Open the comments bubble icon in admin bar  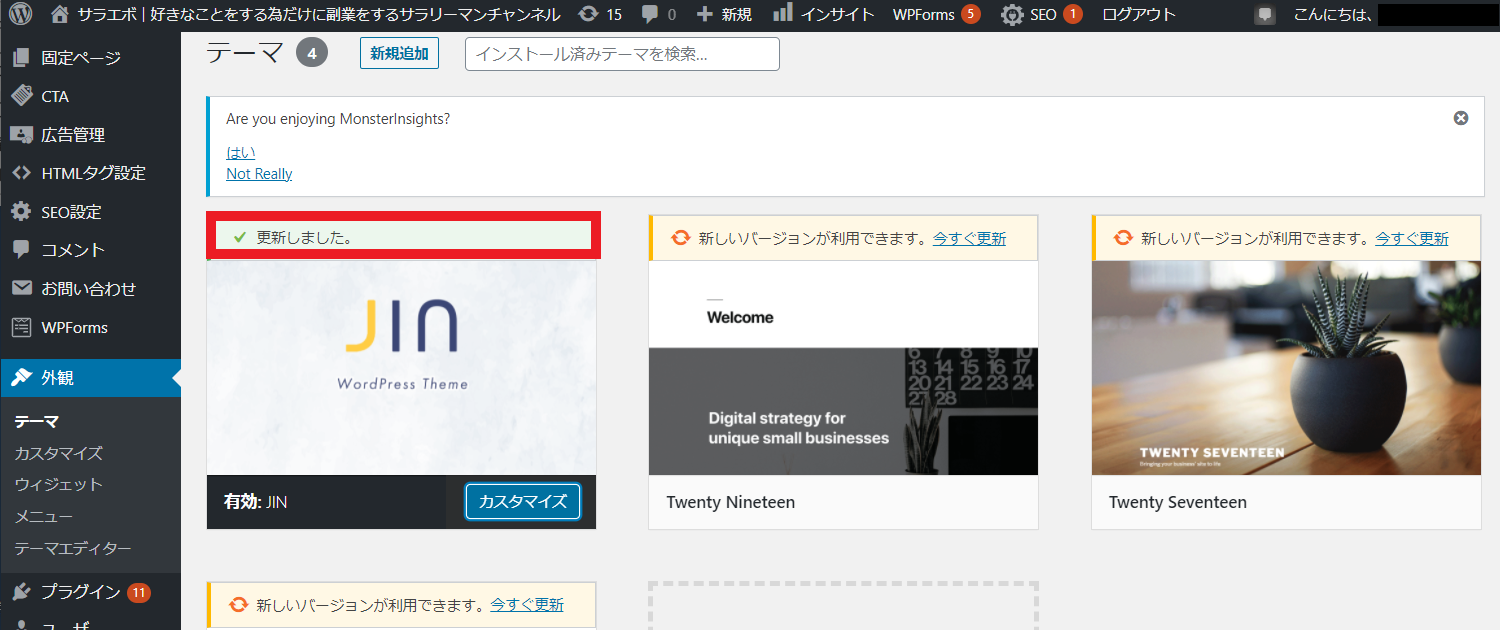(651, 15)
